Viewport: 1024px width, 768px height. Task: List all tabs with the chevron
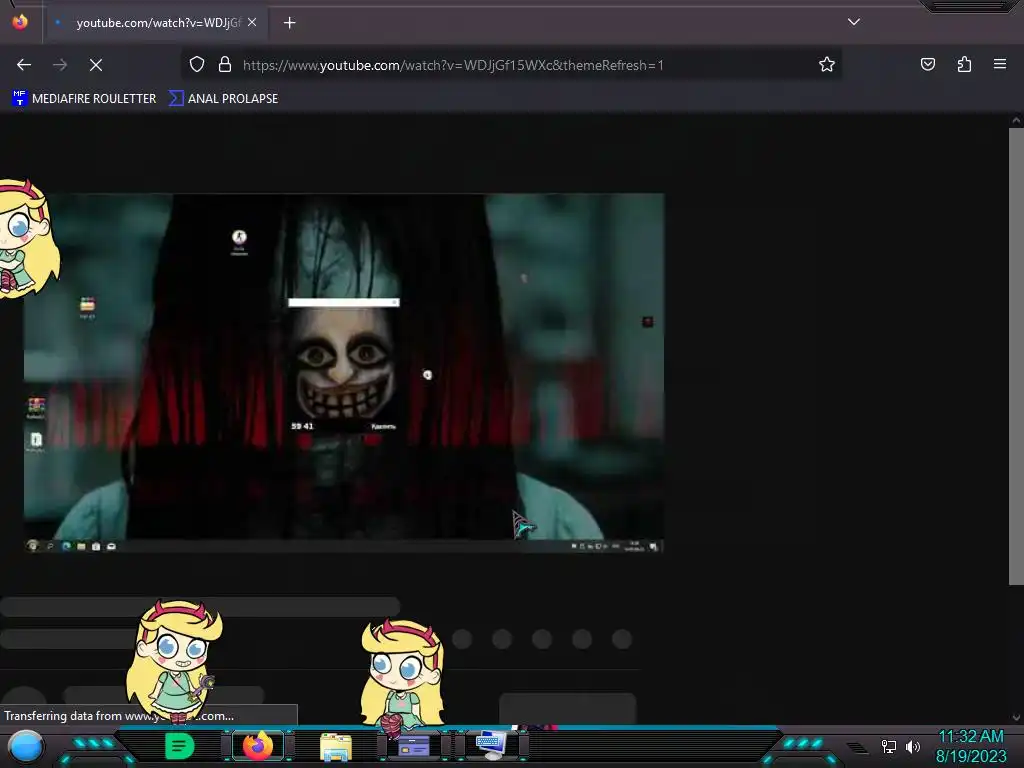click(x=854, y=22)
